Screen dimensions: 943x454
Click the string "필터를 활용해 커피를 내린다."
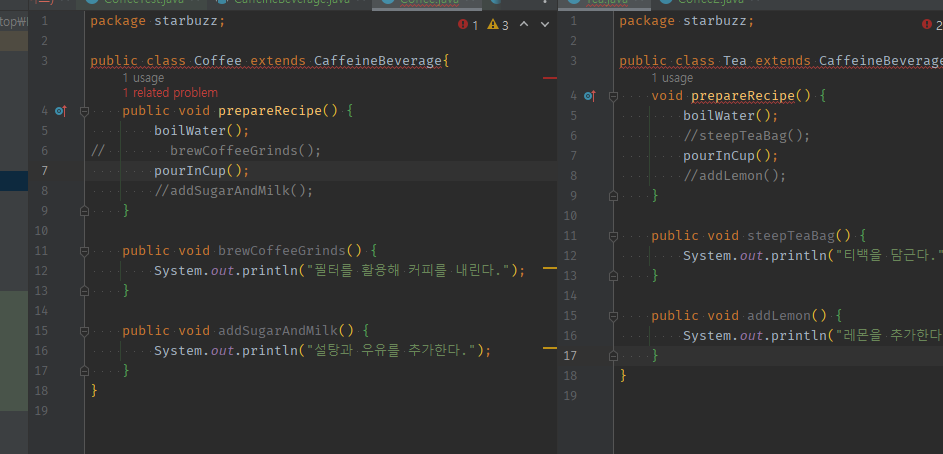[408, 271]
